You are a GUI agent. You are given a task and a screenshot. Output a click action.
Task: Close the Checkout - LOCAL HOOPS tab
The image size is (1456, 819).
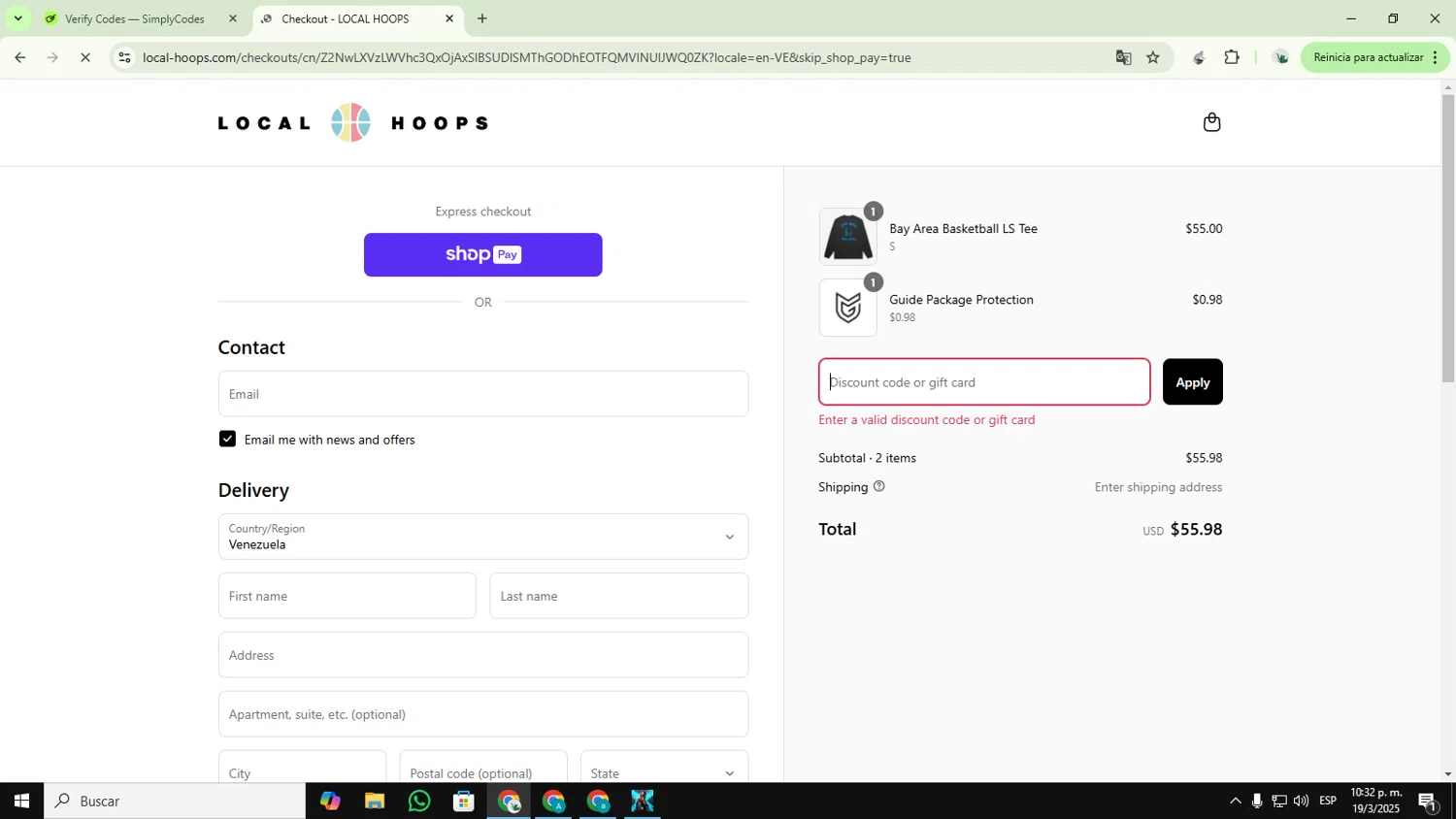(448, 18)
